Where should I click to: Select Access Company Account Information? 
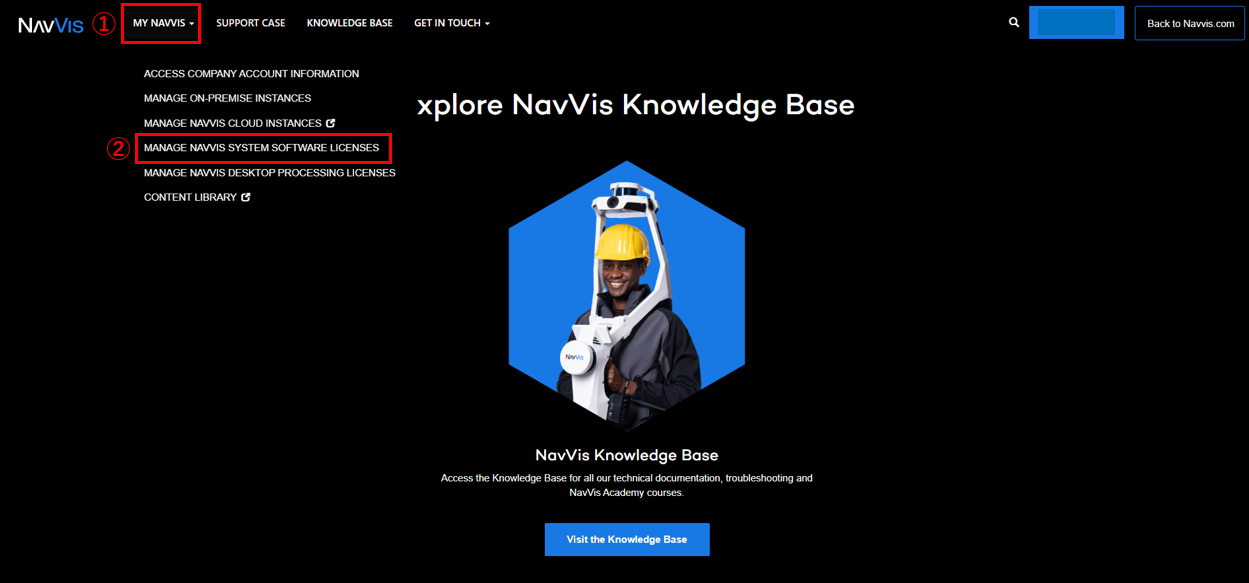click(251, 74)
